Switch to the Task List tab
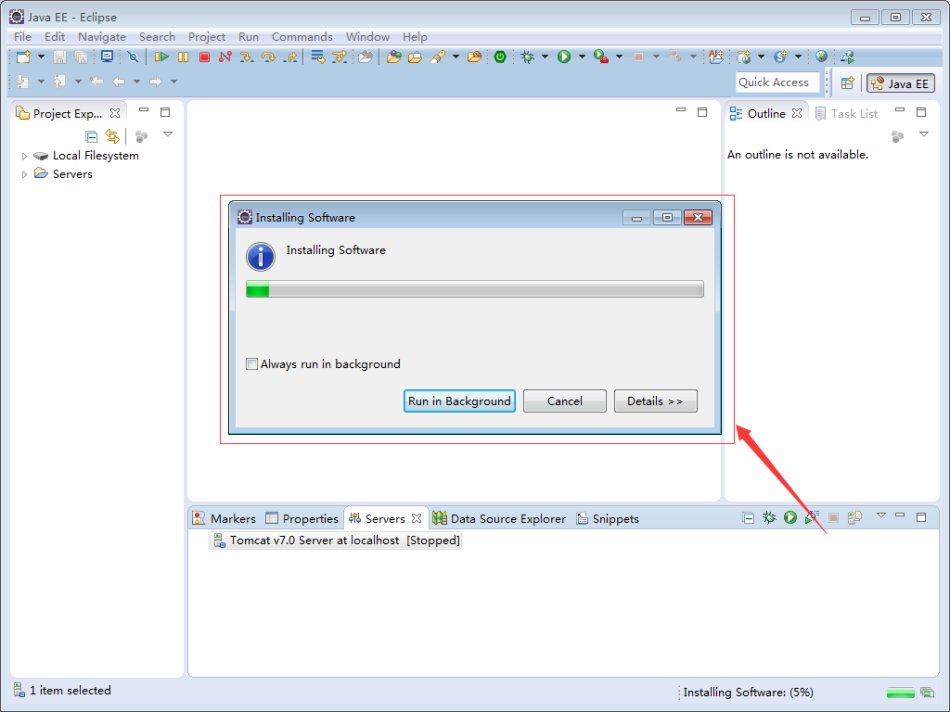 [x=846, y=113]
